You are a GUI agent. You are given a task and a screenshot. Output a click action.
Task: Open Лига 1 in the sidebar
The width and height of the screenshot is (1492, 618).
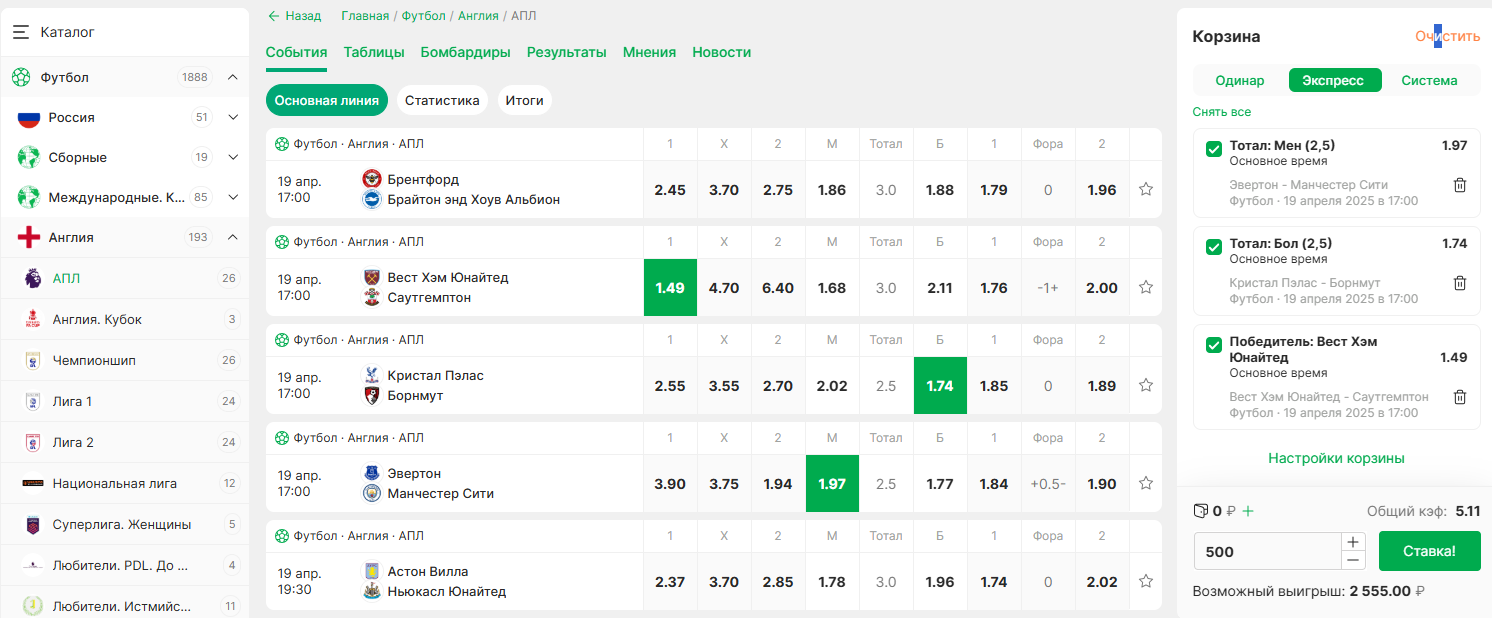pos(125,401)
